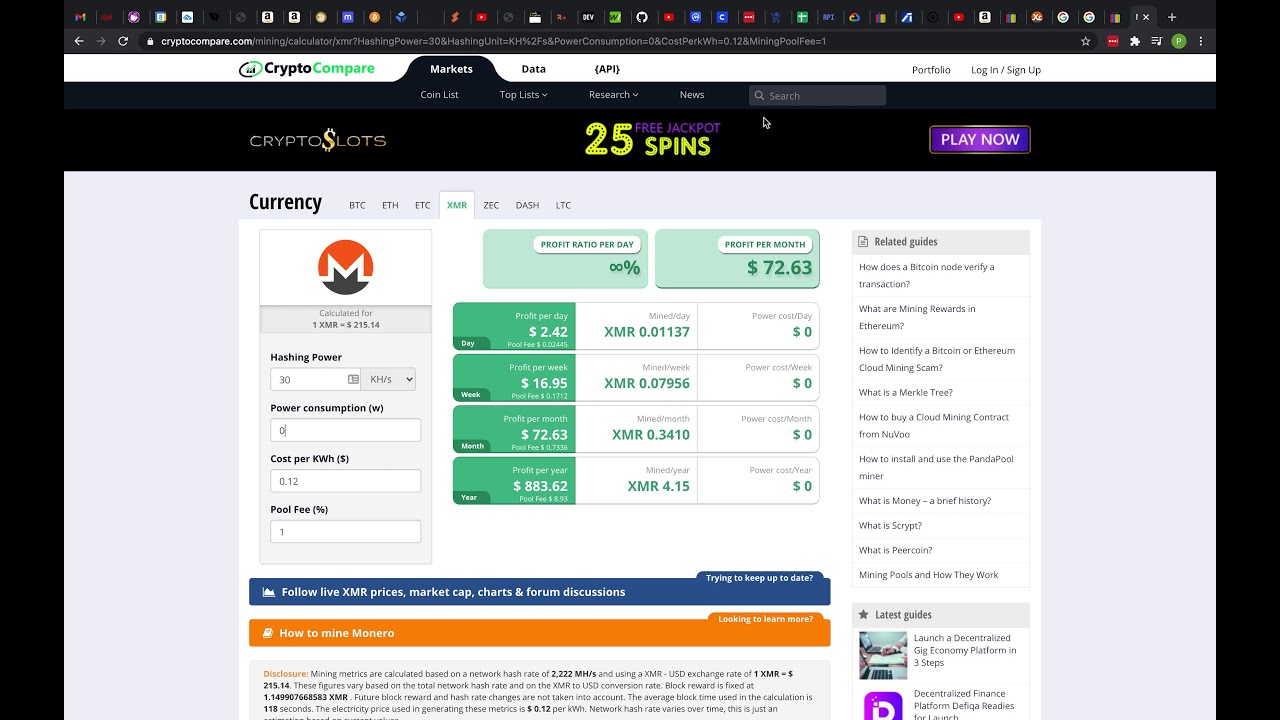The image size is (1280, 720).
Task: Open Follow live XMR prices banner
Action: pyautogui.click(x=539, y=592)
